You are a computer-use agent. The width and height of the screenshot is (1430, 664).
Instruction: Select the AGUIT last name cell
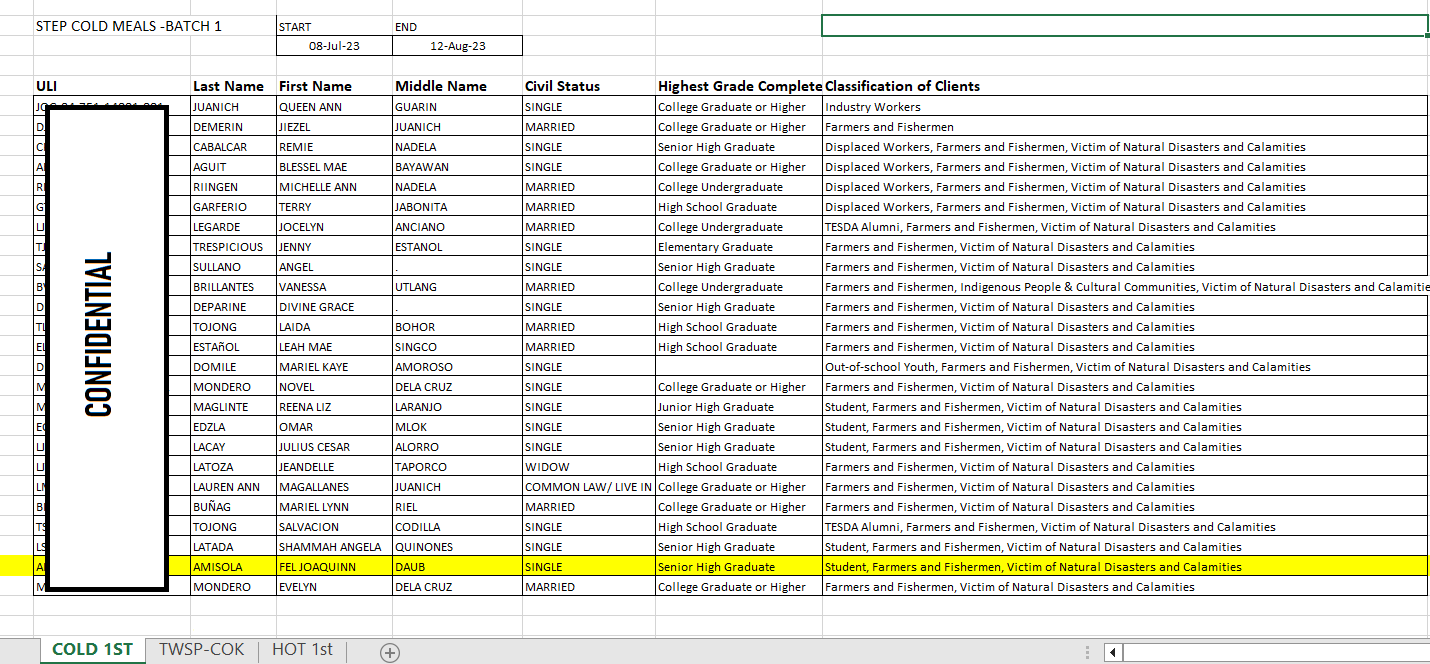233,167
